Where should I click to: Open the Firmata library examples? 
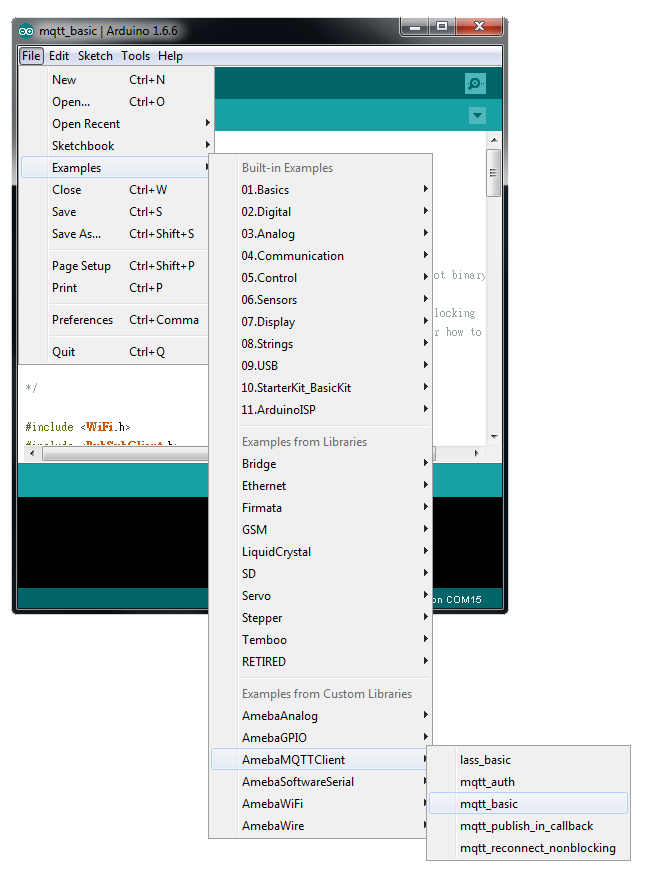click(x=321, y=508)
